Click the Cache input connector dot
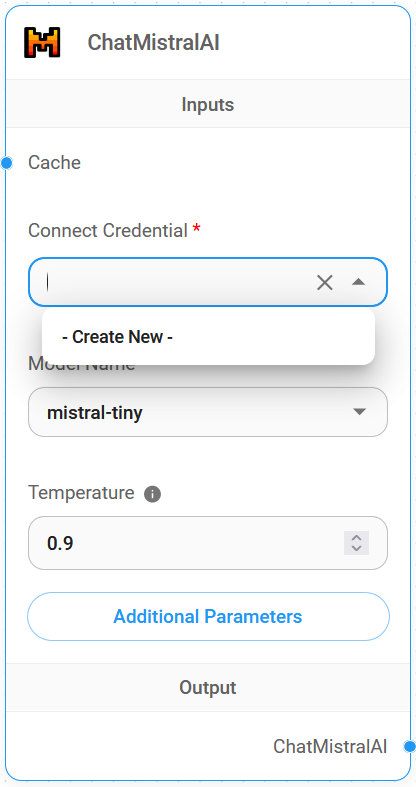The image size is (416, 787). tap(7, 163)
